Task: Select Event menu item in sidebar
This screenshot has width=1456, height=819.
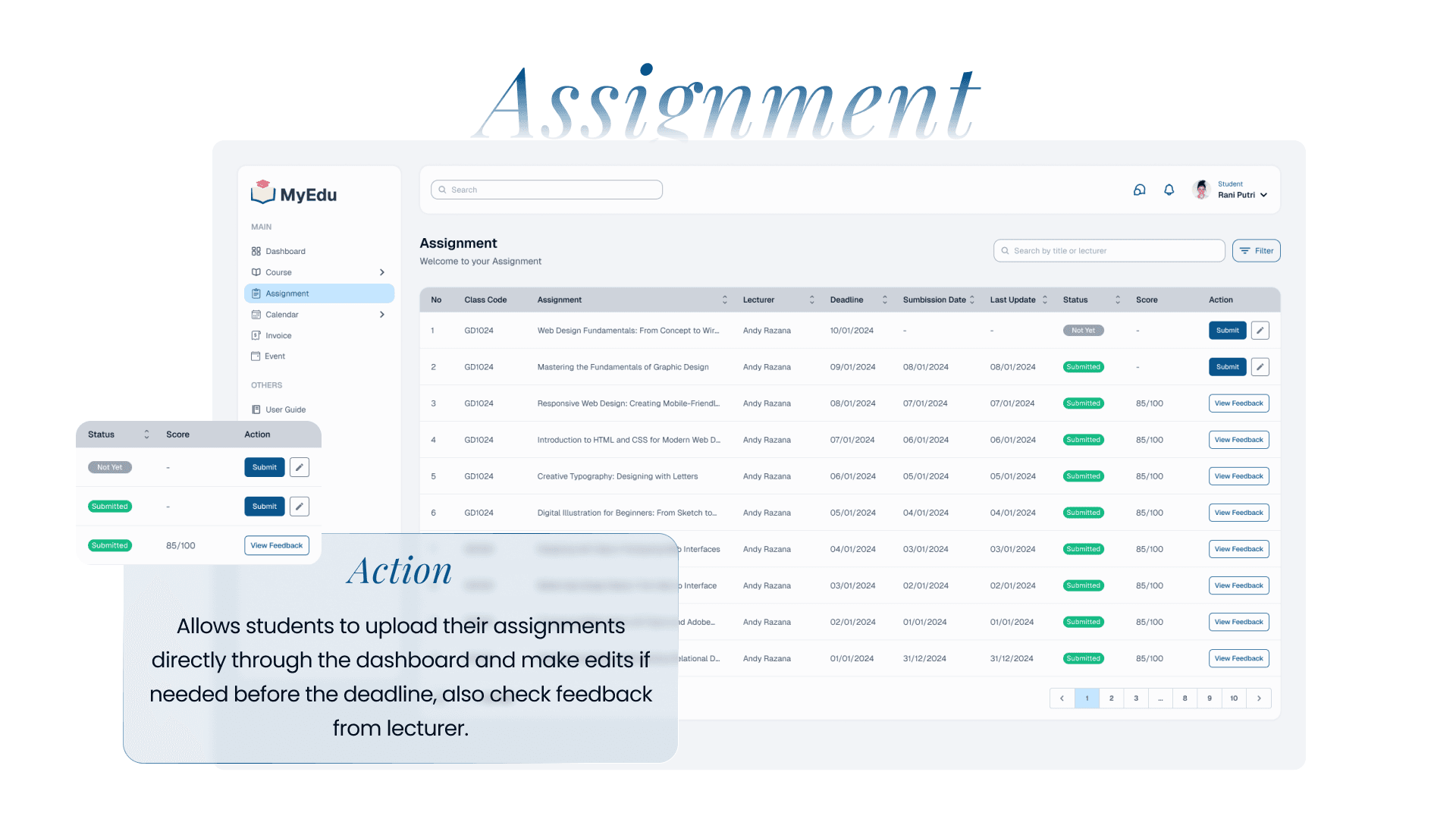Action: [x=275, y=356]
